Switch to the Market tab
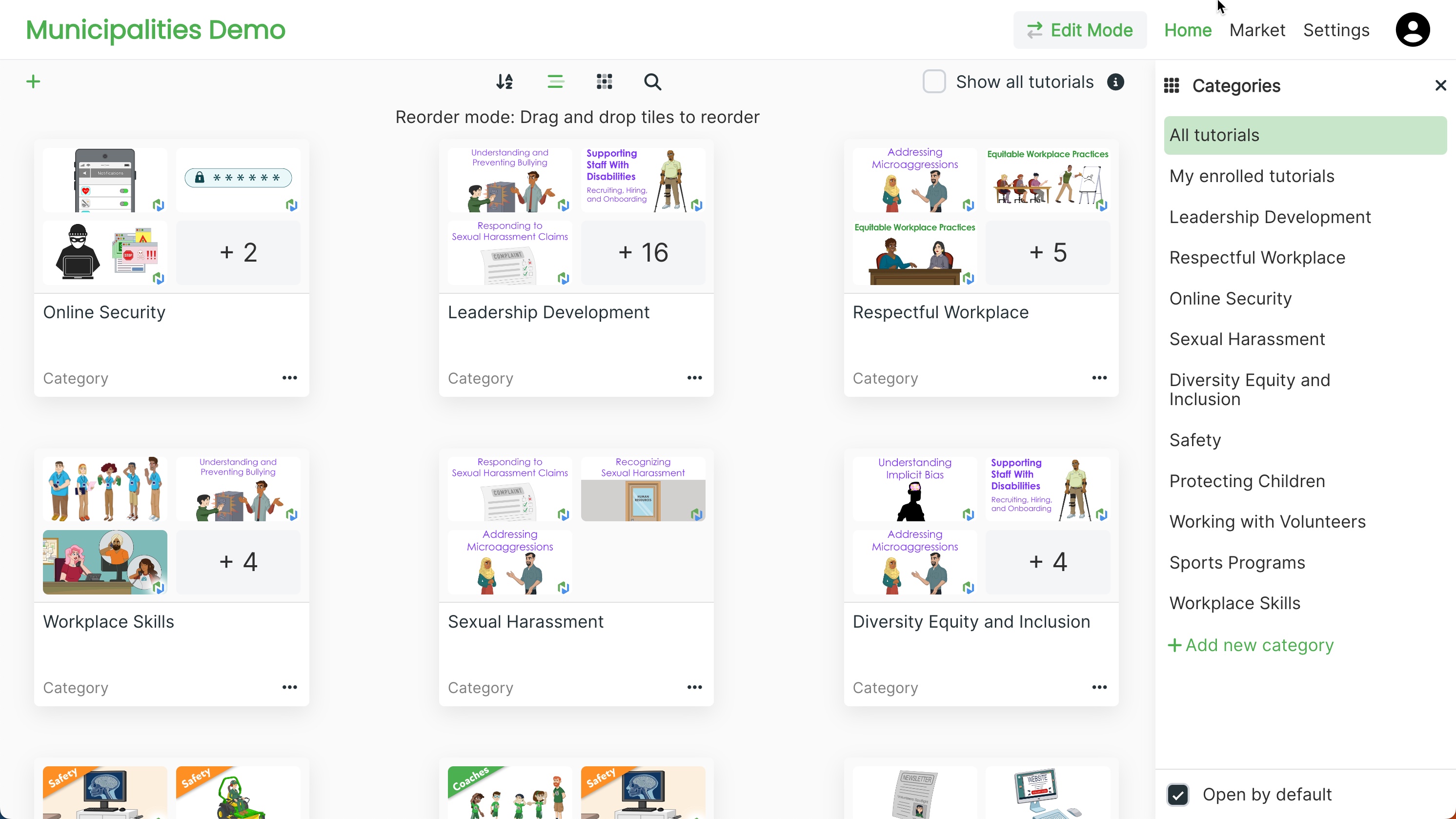Viewport: 1456px width, 819px height. tap(1257, 30)
